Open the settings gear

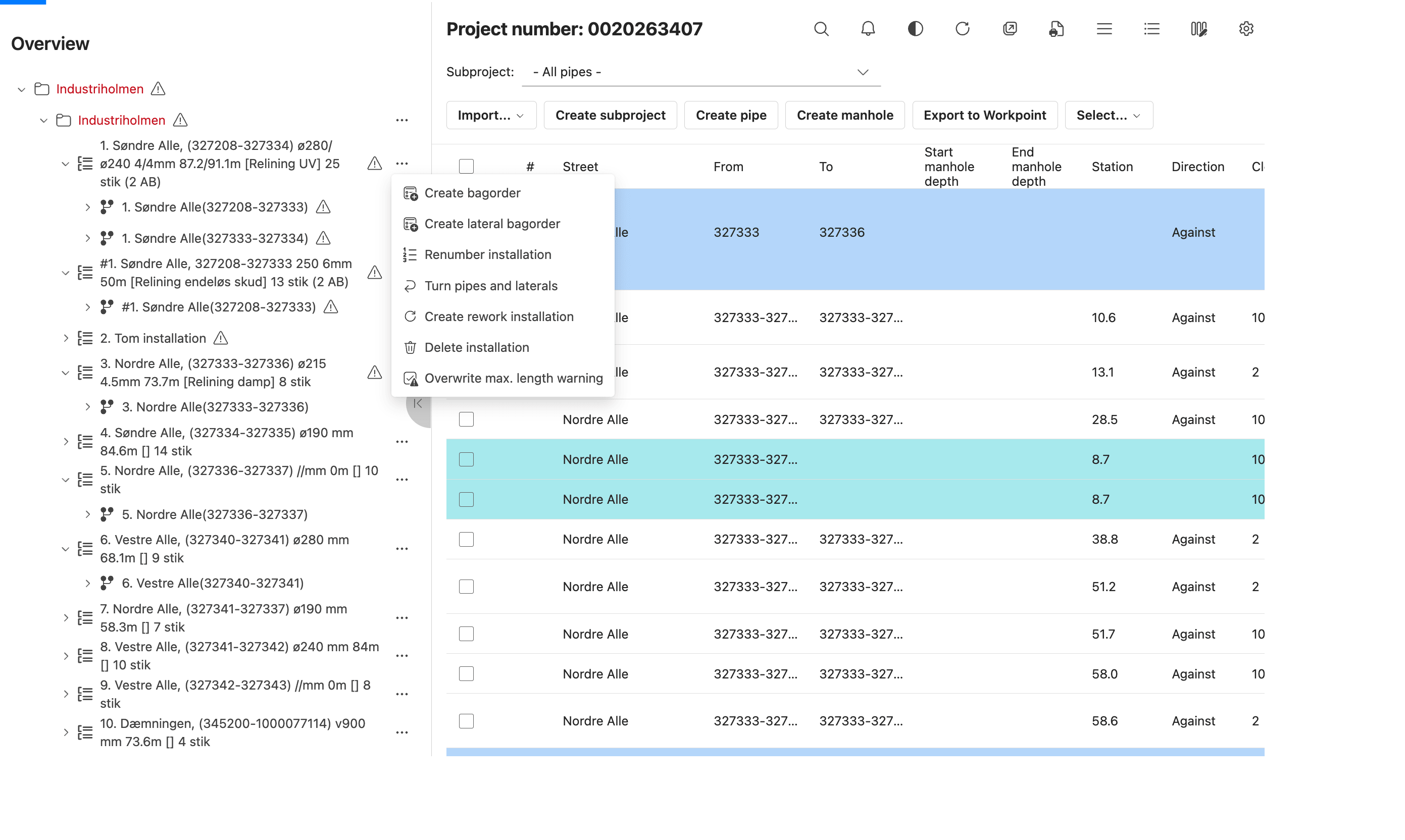tap(1246, 29)
